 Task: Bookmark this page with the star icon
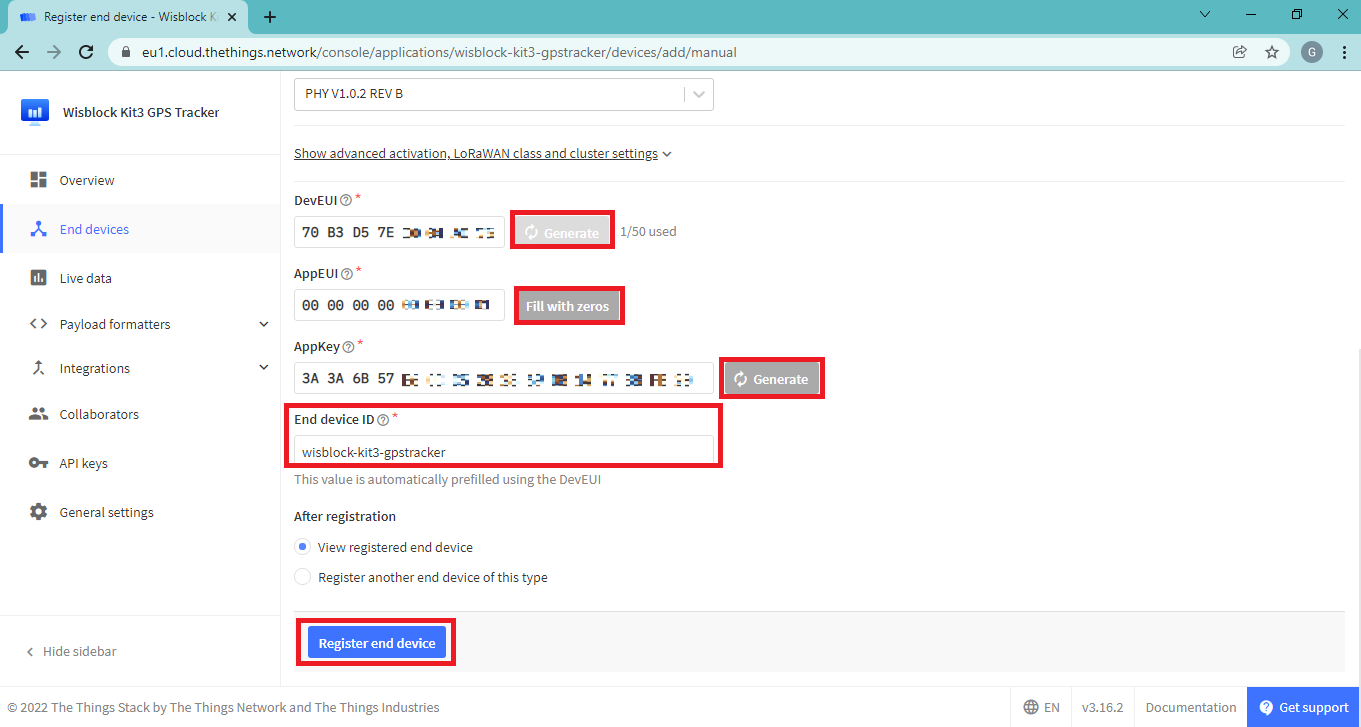pos(1272,52)
